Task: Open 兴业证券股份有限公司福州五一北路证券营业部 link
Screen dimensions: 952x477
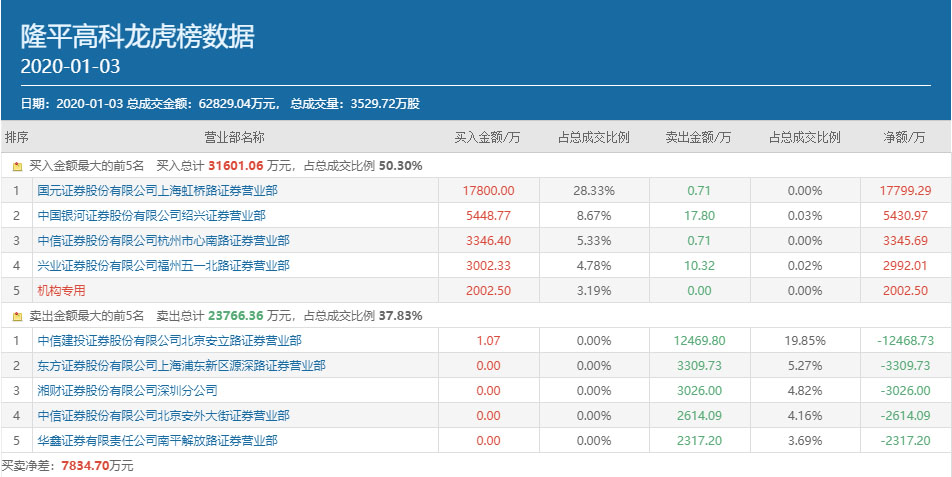Action: tap(163, 265)
